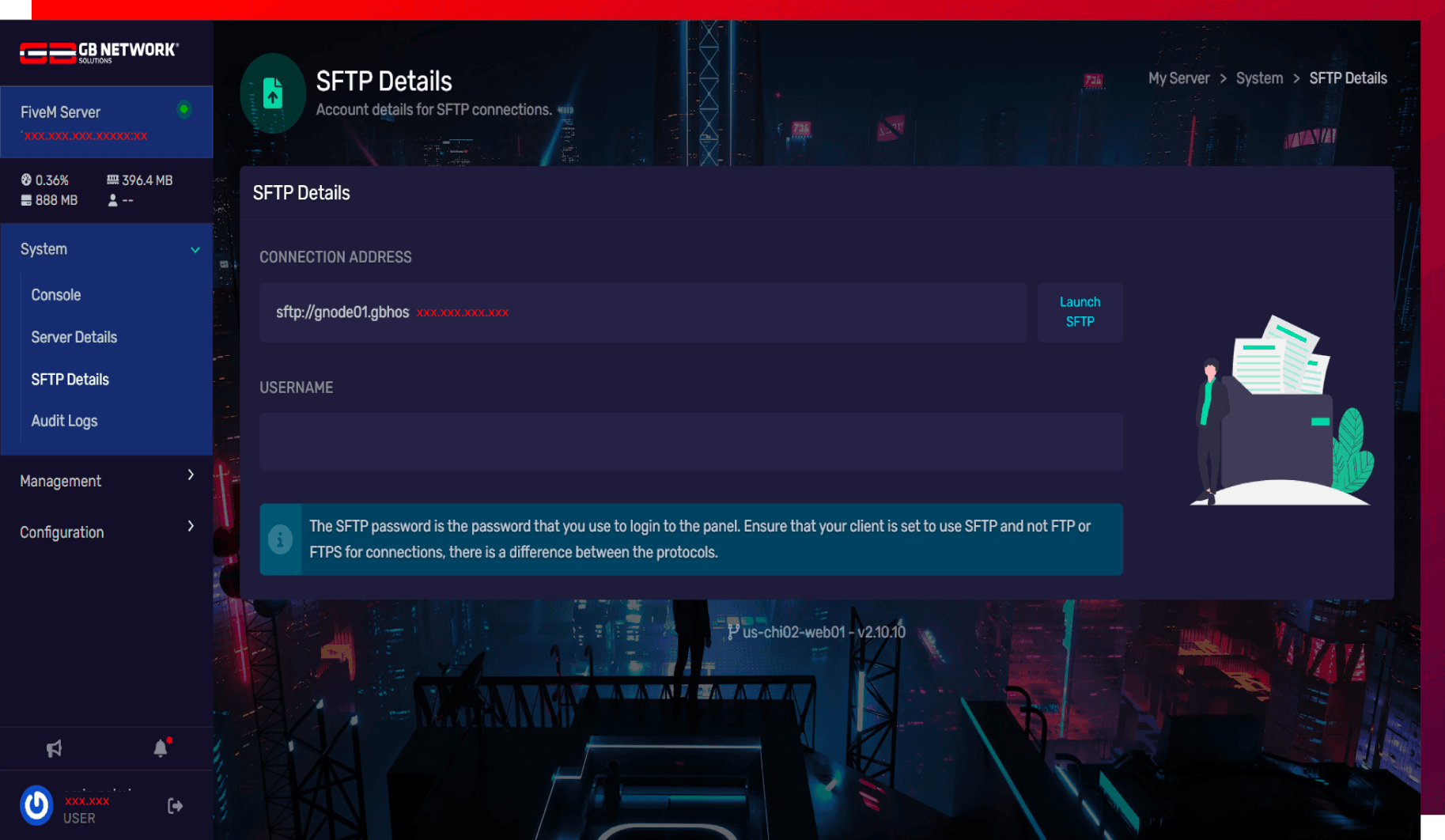This screenshot has height=840, width=1445.
Task: Click the System breadcrumb link
Action: [x=1259, y=78]
